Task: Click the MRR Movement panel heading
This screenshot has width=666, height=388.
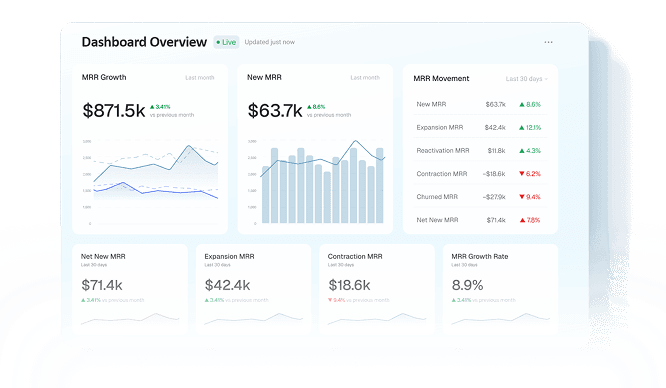Action: [441, 79]
